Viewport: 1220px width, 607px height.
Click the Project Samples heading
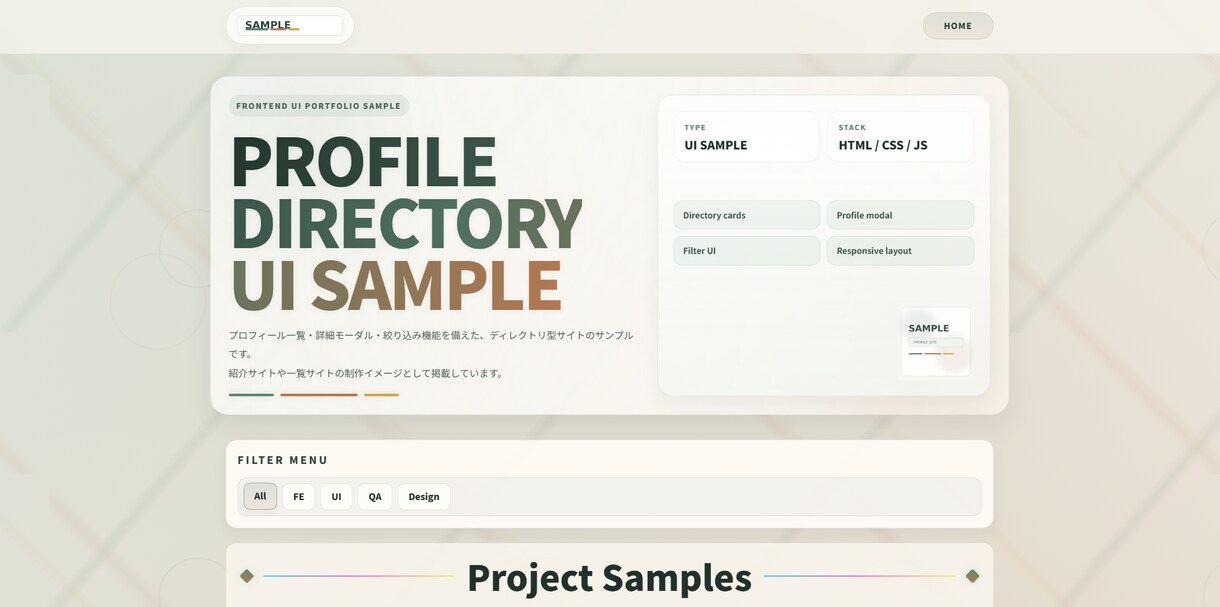pyautogui.click(x=609, y=578)
